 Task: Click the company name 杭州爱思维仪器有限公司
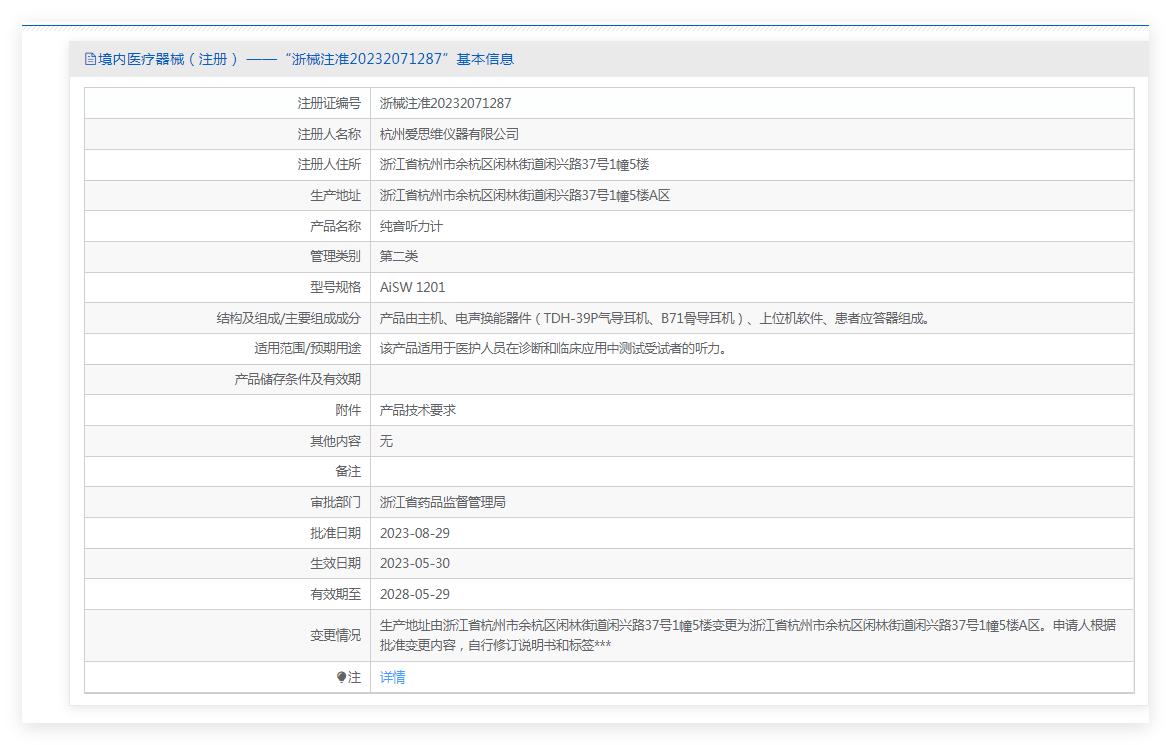(x=449, y=134)
